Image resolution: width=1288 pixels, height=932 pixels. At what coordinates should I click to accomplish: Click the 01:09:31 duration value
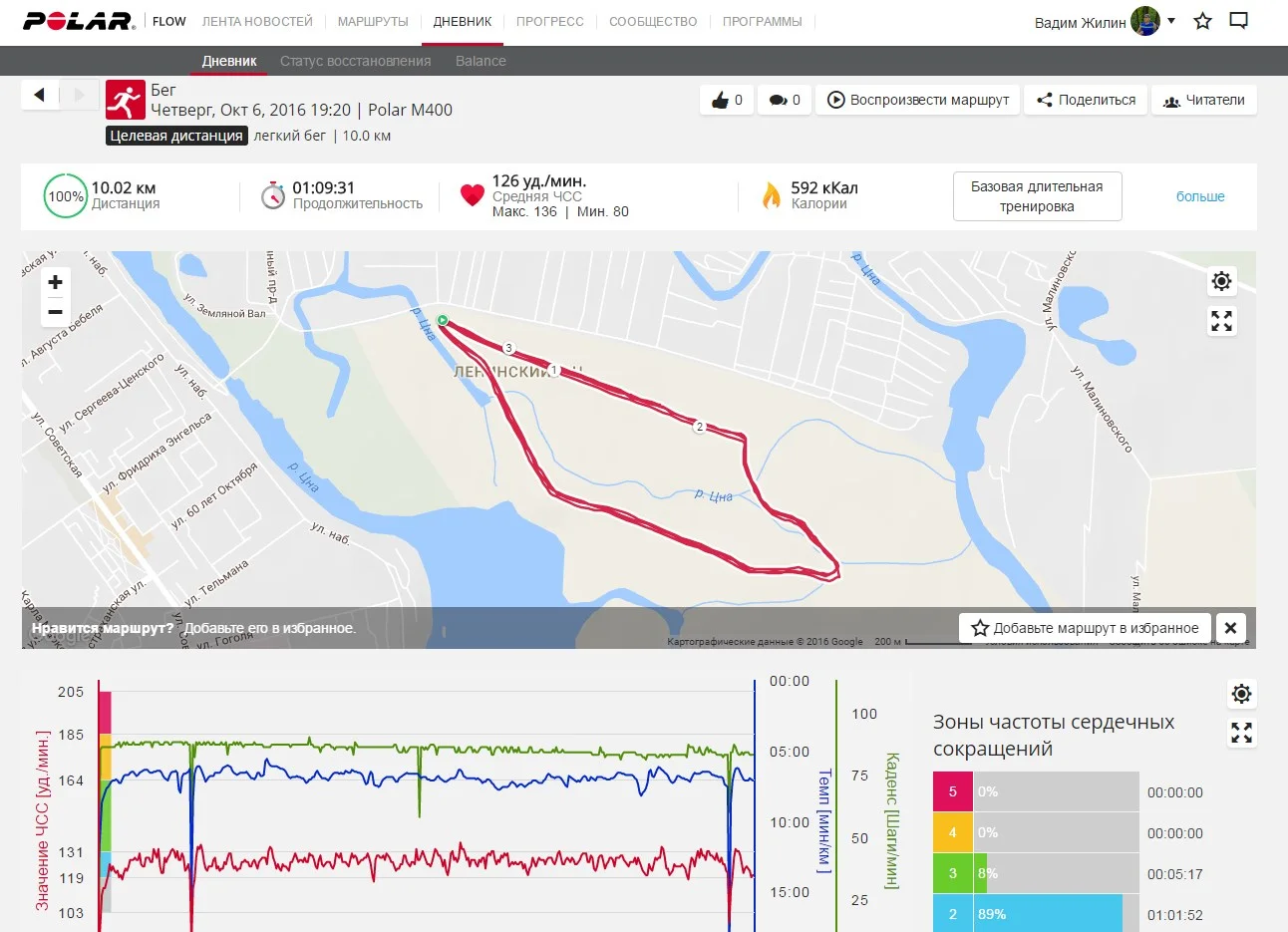click(x=324, y=187)
